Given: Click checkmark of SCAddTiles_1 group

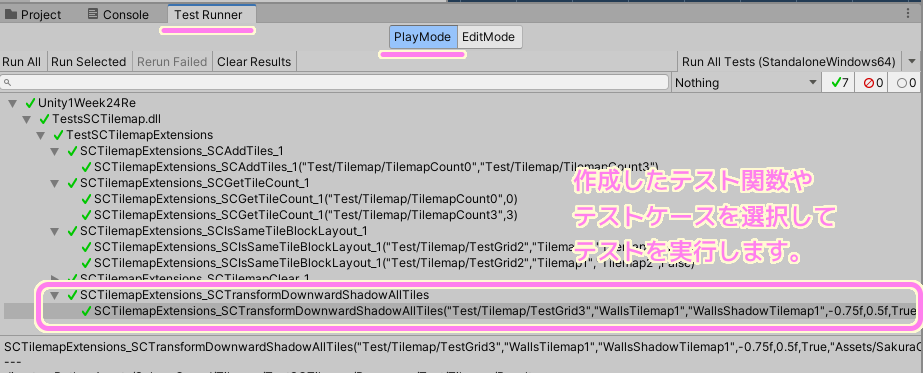Looking at the screenshot, I should coord(73,151).
